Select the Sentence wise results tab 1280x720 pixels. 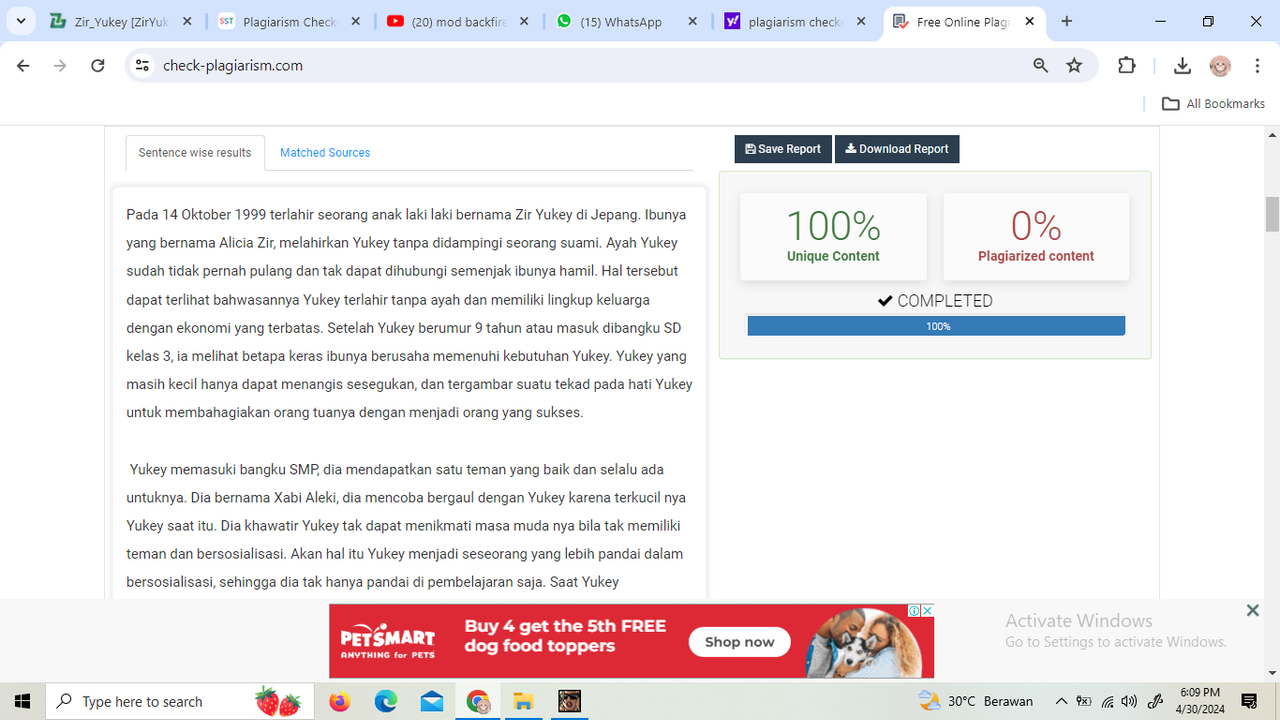coord(195,153)
